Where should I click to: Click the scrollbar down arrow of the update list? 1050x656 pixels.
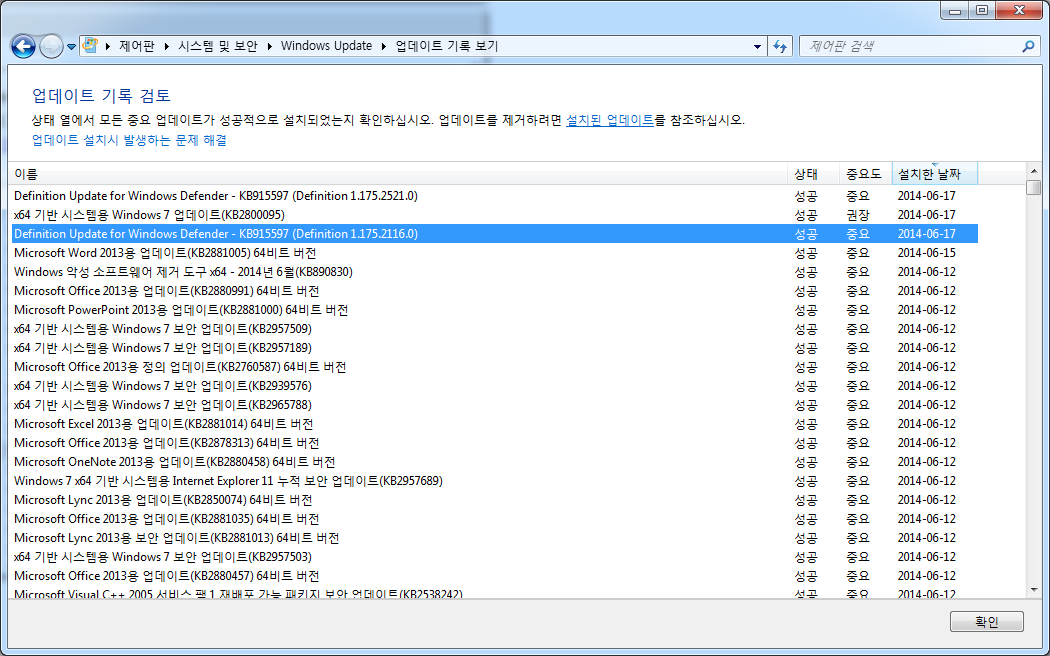1033,590
